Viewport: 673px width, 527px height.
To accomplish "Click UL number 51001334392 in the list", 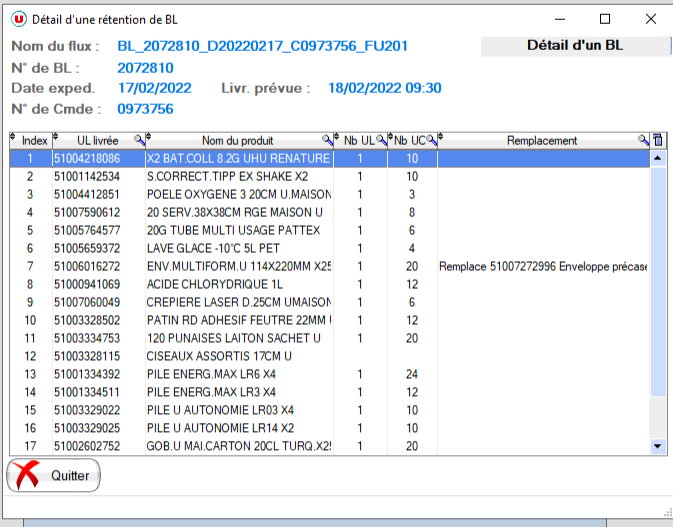I will pos(87,375).
